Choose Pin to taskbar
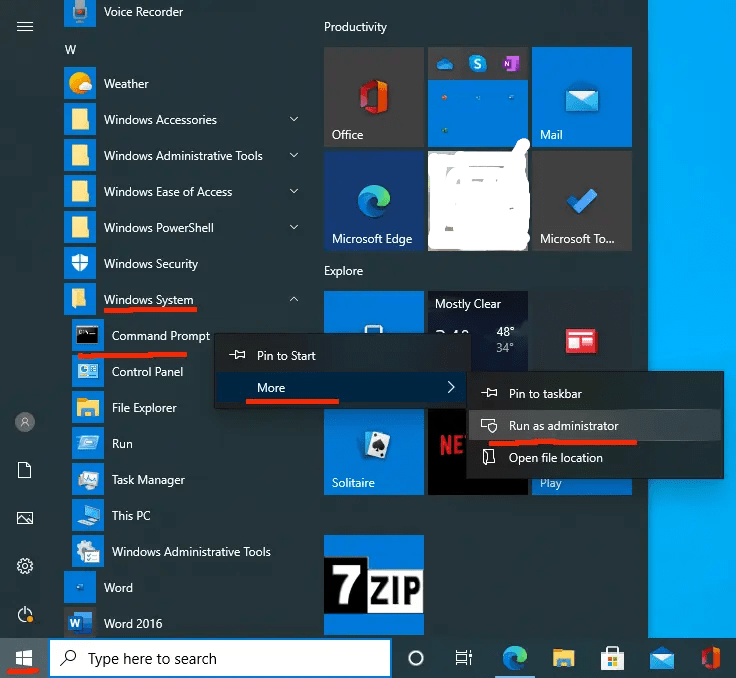 point(595,393)
